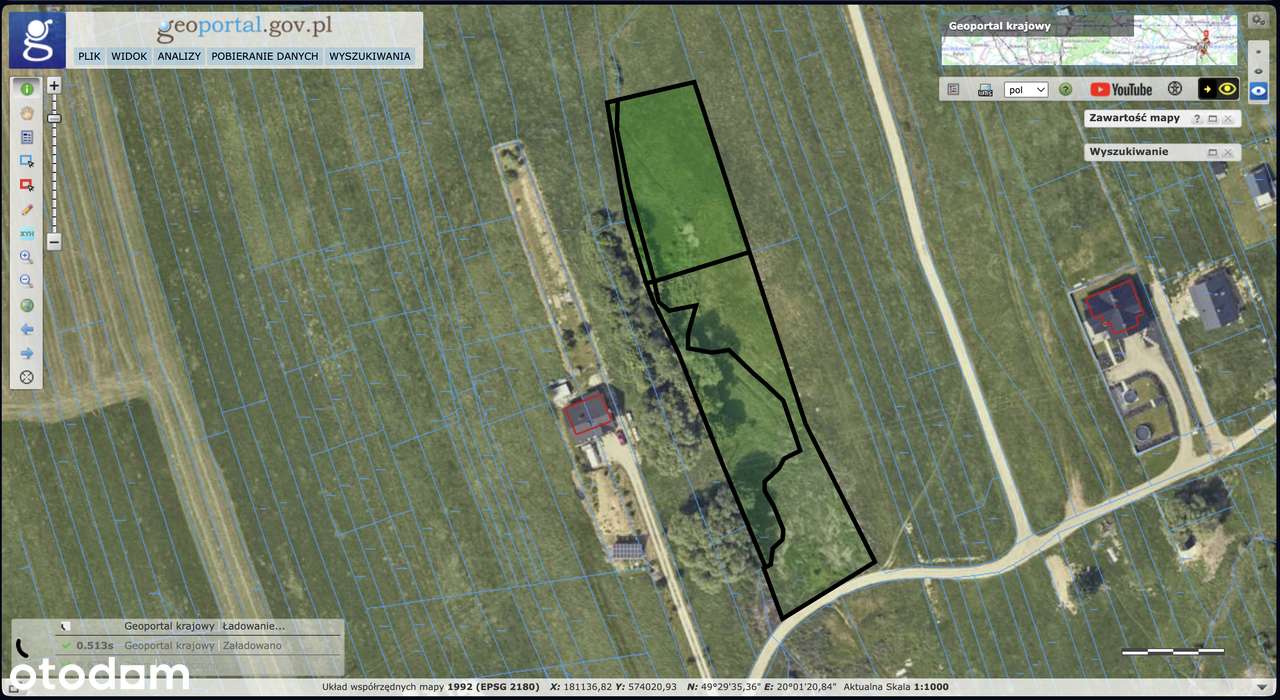
Task: Click the crossed circle clear tool
Action: 27,377
